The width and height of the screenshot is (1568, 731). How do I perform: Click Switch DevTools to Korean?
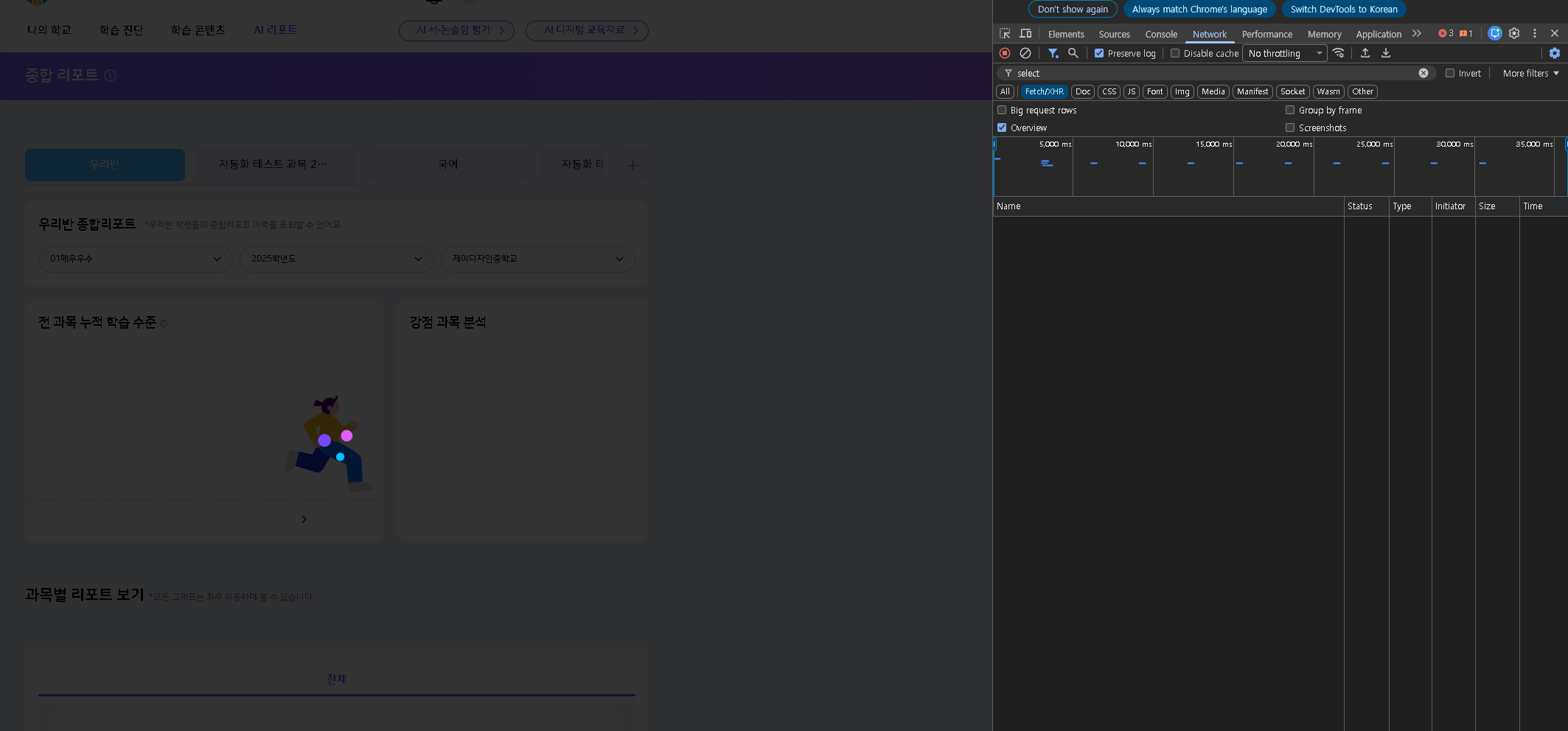coord(1343,9)
